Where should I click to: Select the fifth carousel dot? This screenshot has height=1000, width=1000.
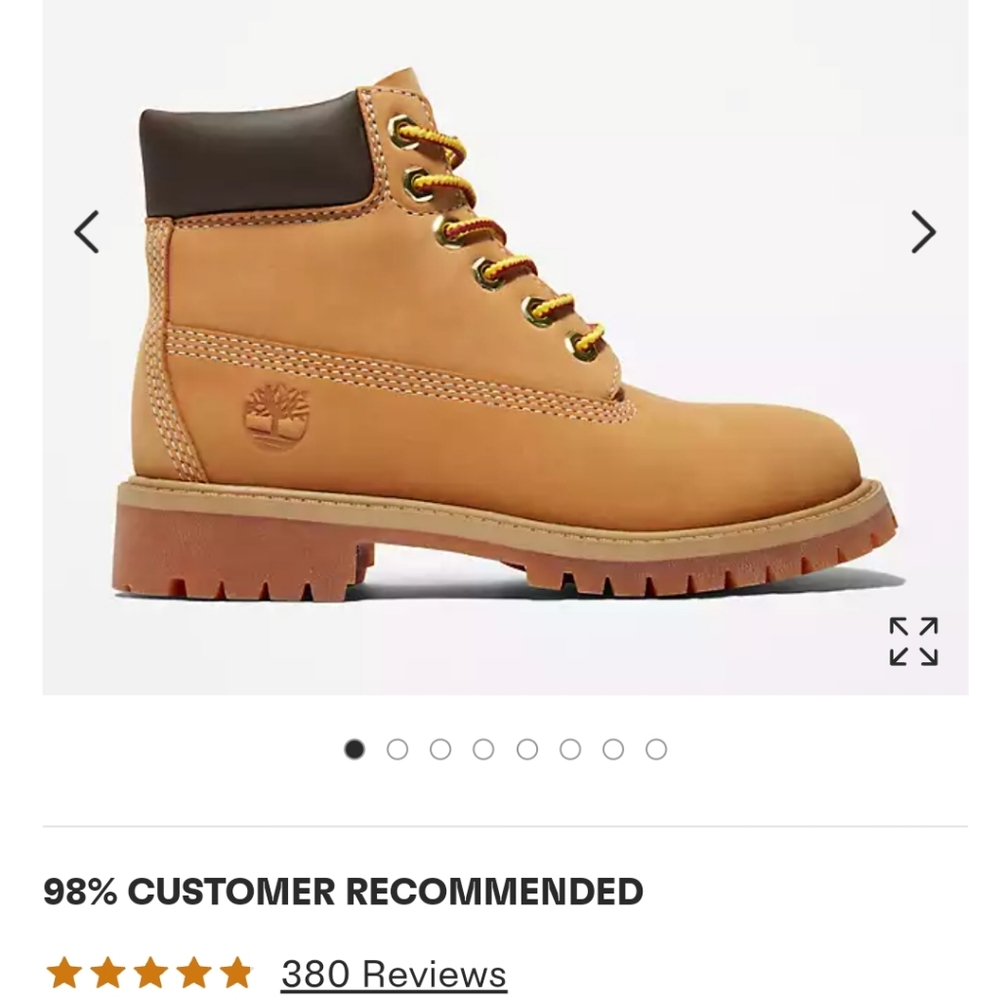point(526,747)
